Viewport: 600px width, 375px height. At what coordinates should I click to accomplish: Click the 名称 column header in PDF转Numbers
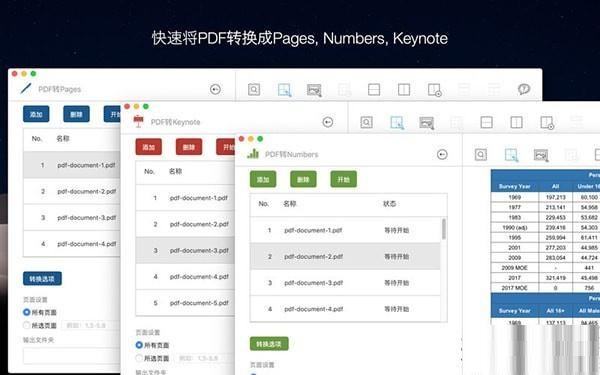[x=290, y=204]
